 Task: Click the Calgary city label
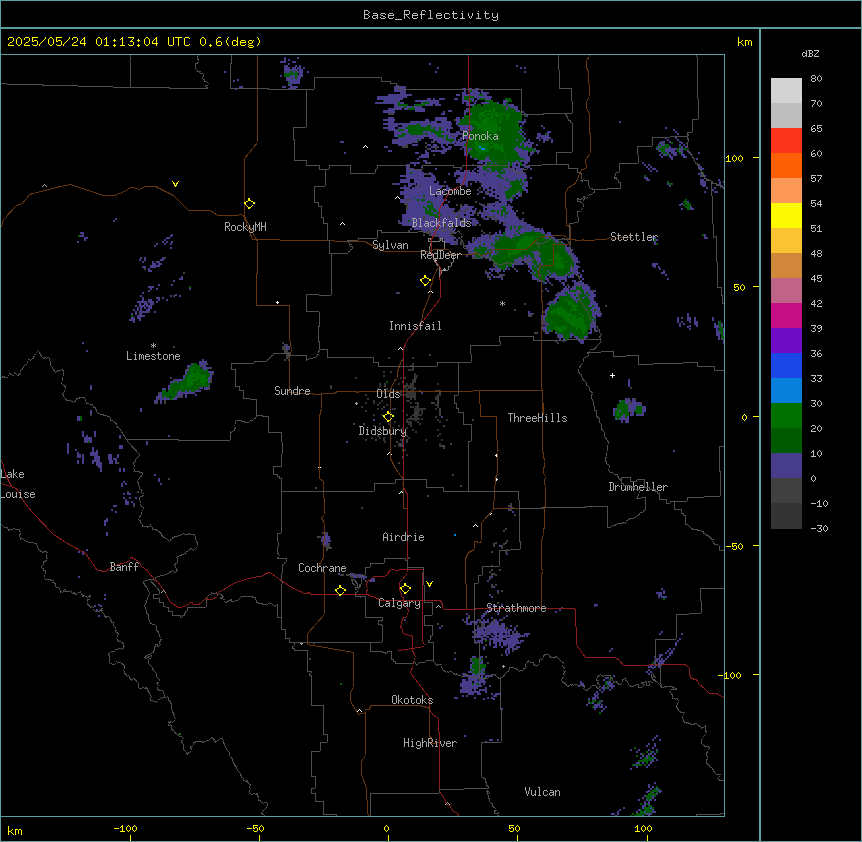click(x=399, y=603)
